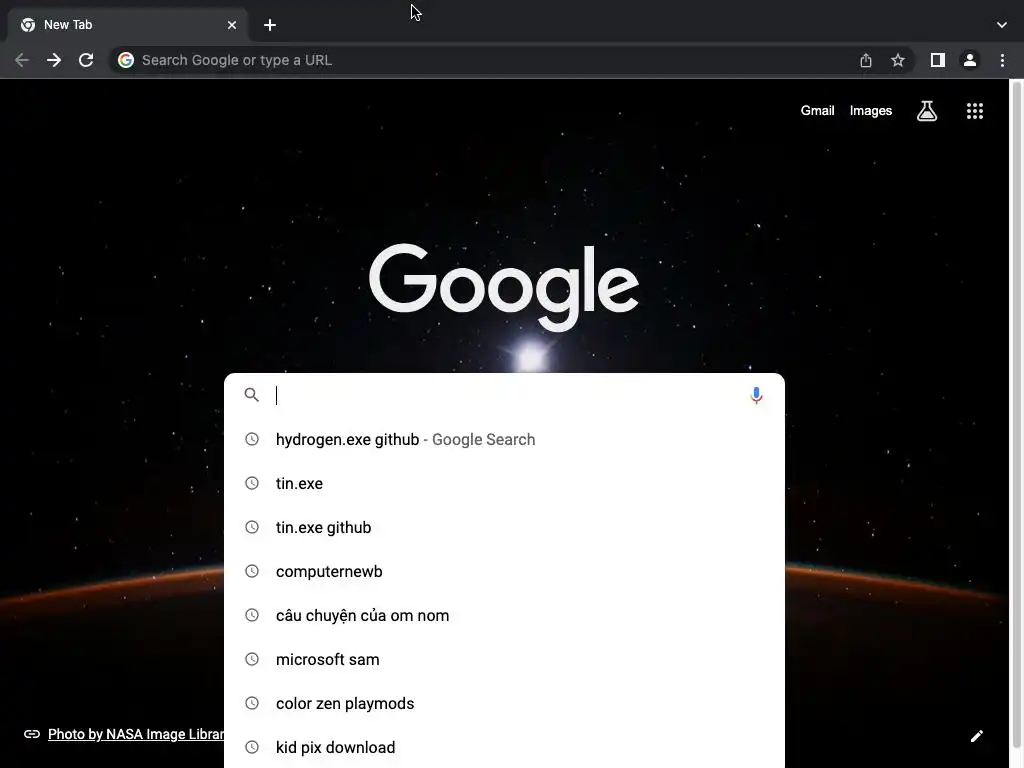Open the side panel
Viewport: 1024px width, 768px height.
coord(938,60)
